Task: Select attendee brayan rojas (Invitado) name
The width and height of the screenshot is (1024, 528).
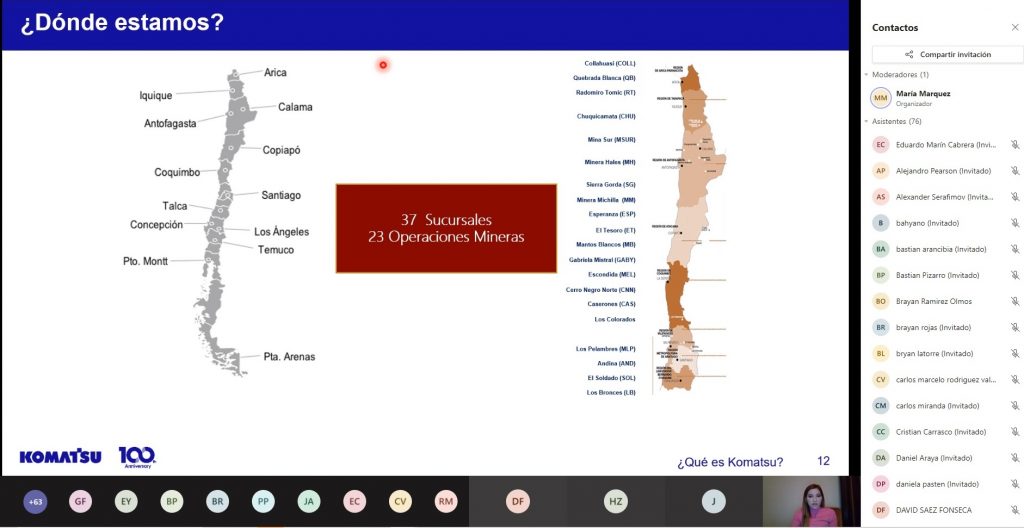Action: 933,327
